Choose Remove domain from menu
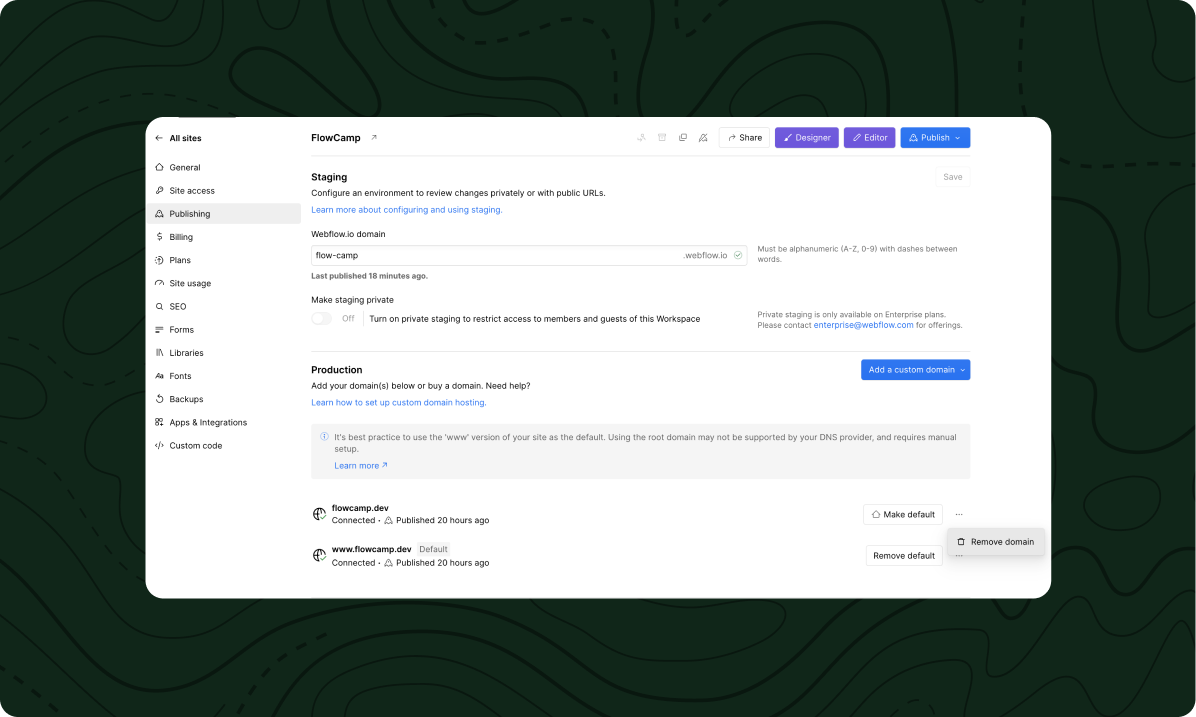The width and height of the screenshot is (1196, 717). click(x=995, y=542)
